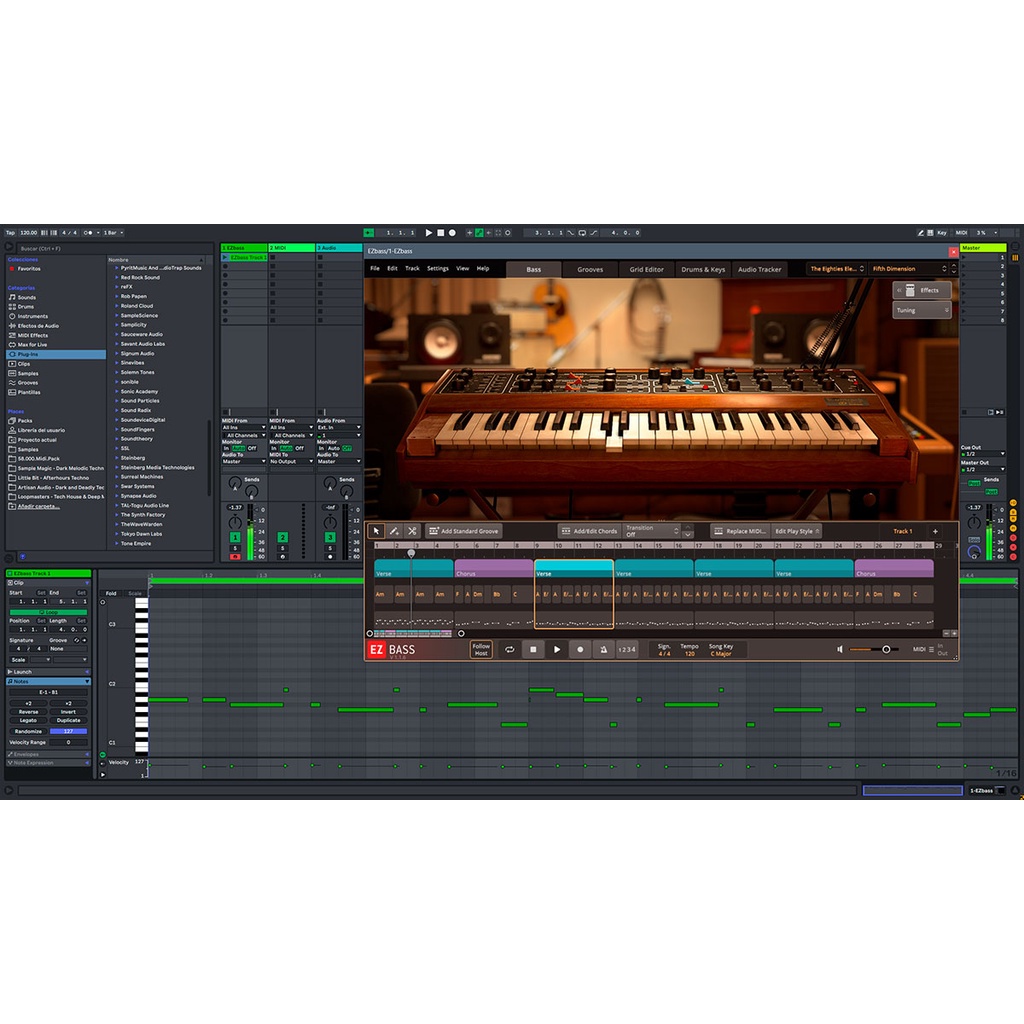Image resolution: width=1024 pixels, height=1024 pixels.
Task: Adjust the EZbass output volume slider
Action: coord(885,650)
